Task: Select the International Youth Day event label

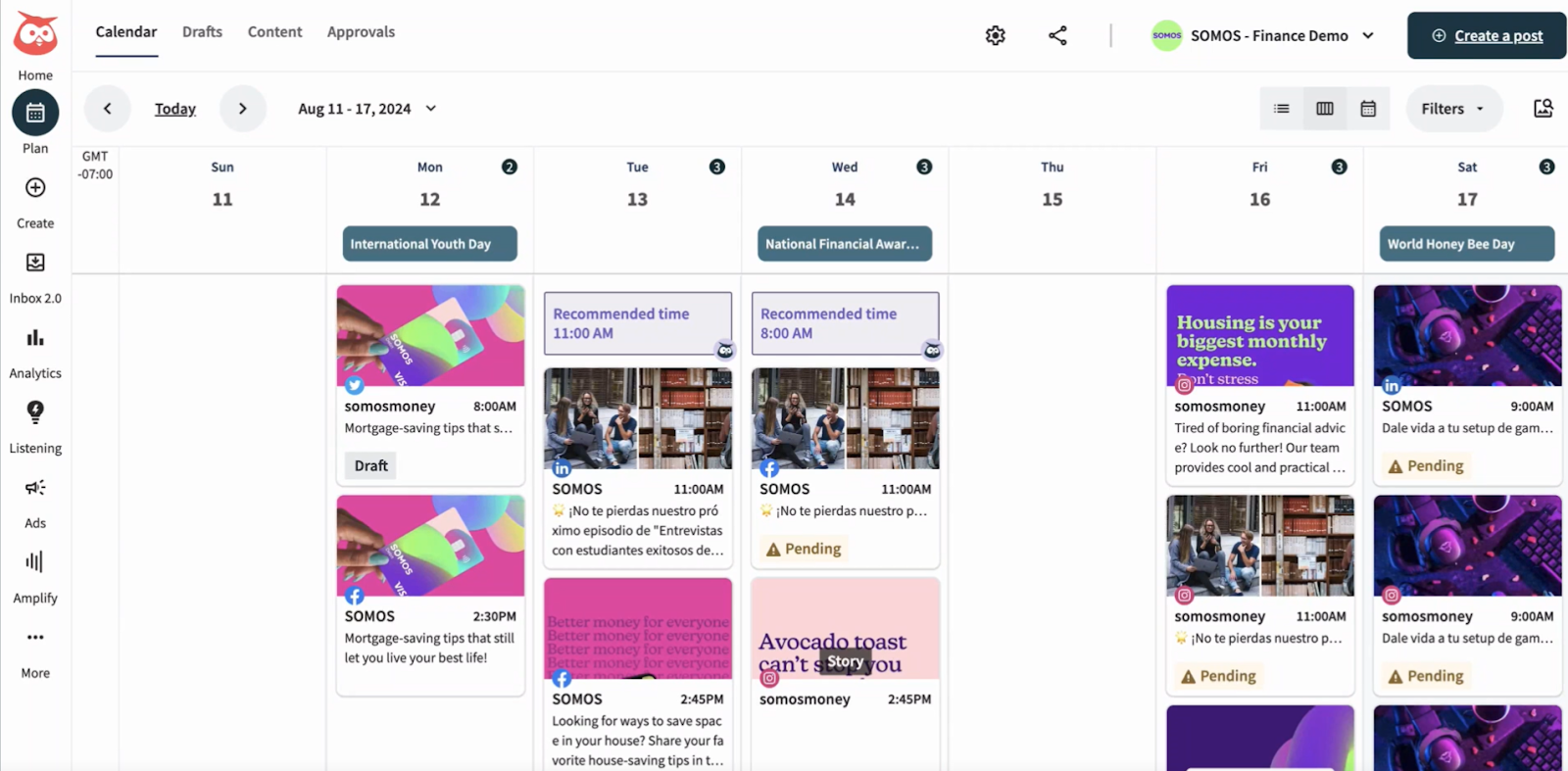Action: click(429, 244)
